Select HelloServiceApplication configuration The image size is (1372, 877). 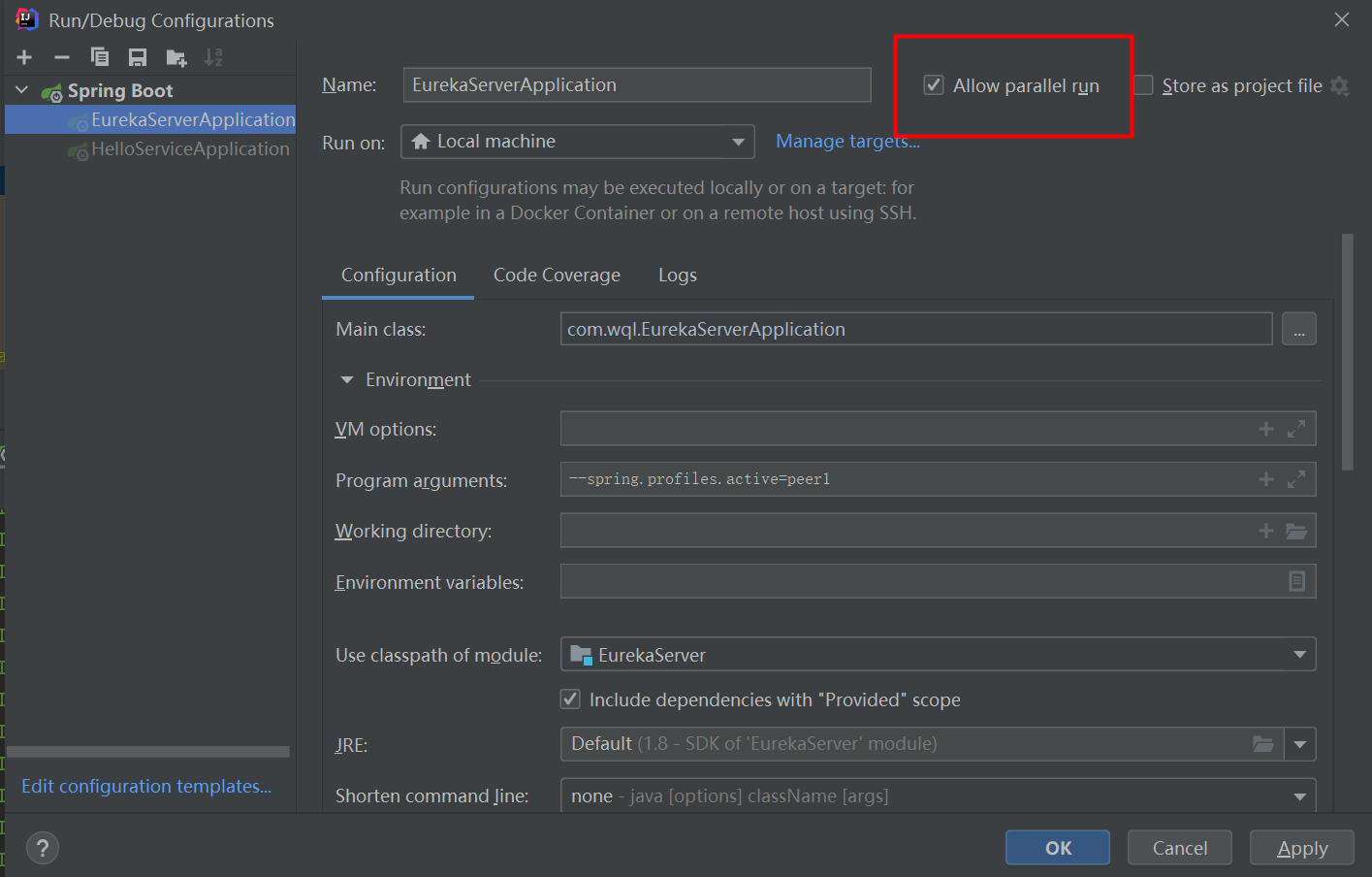[150, 148]
